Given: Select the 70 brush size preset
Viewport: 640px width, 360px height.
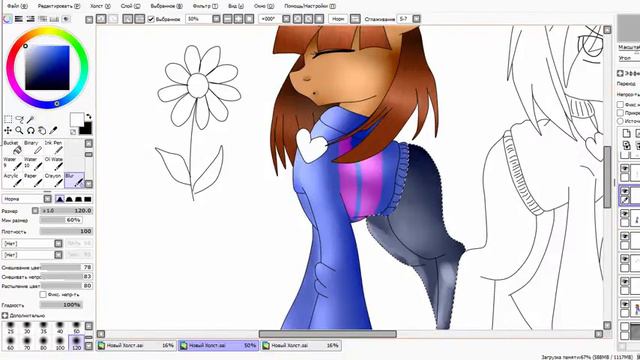Looking at the screenshot, I should 27,343.
